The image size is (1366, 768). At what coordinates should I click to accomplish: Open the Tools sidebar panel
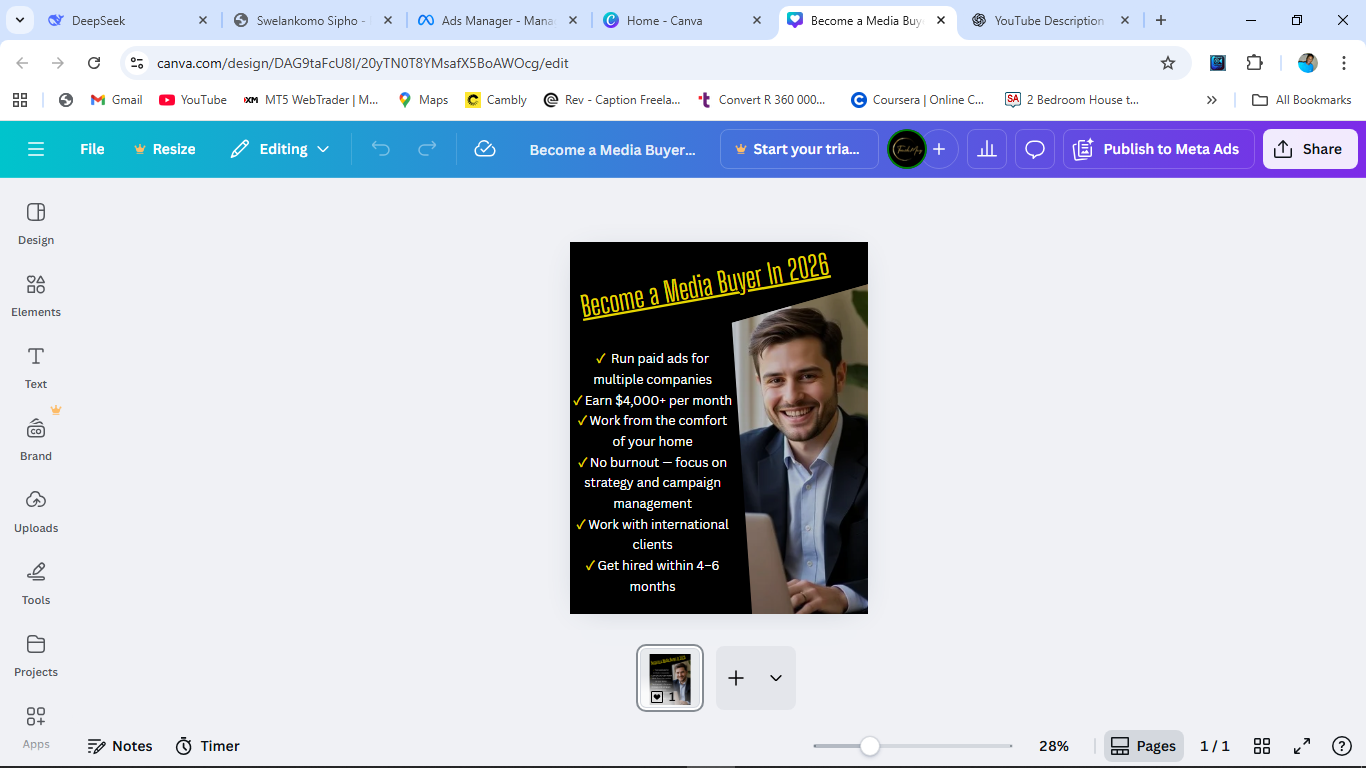tap(36, 583)
